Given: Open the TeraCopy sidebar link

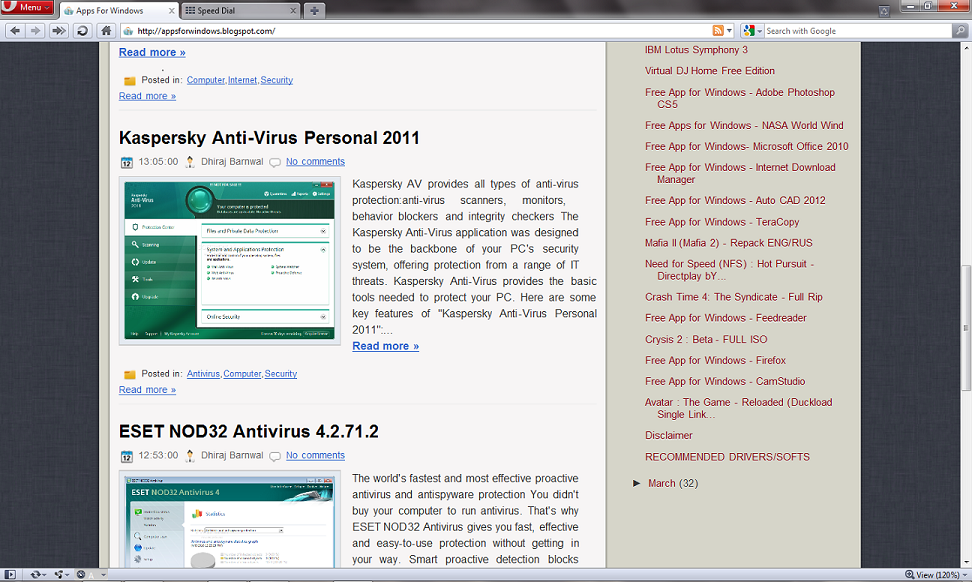Looking at the screenshot, I should [x=722, y=222].
